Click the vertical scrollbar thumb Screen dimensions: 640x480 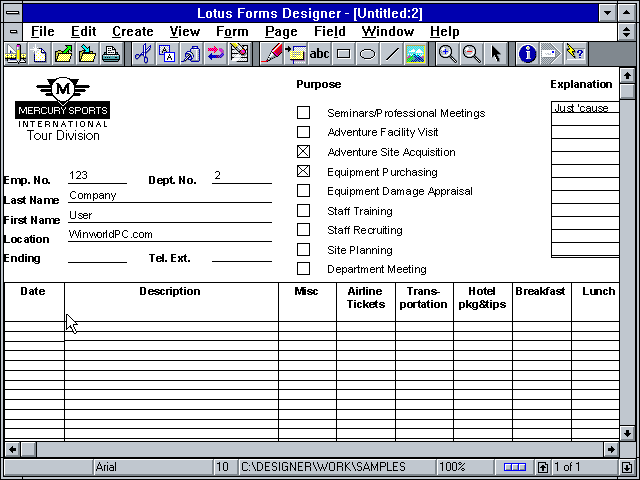pyautogui.click(x=627, y=91)
